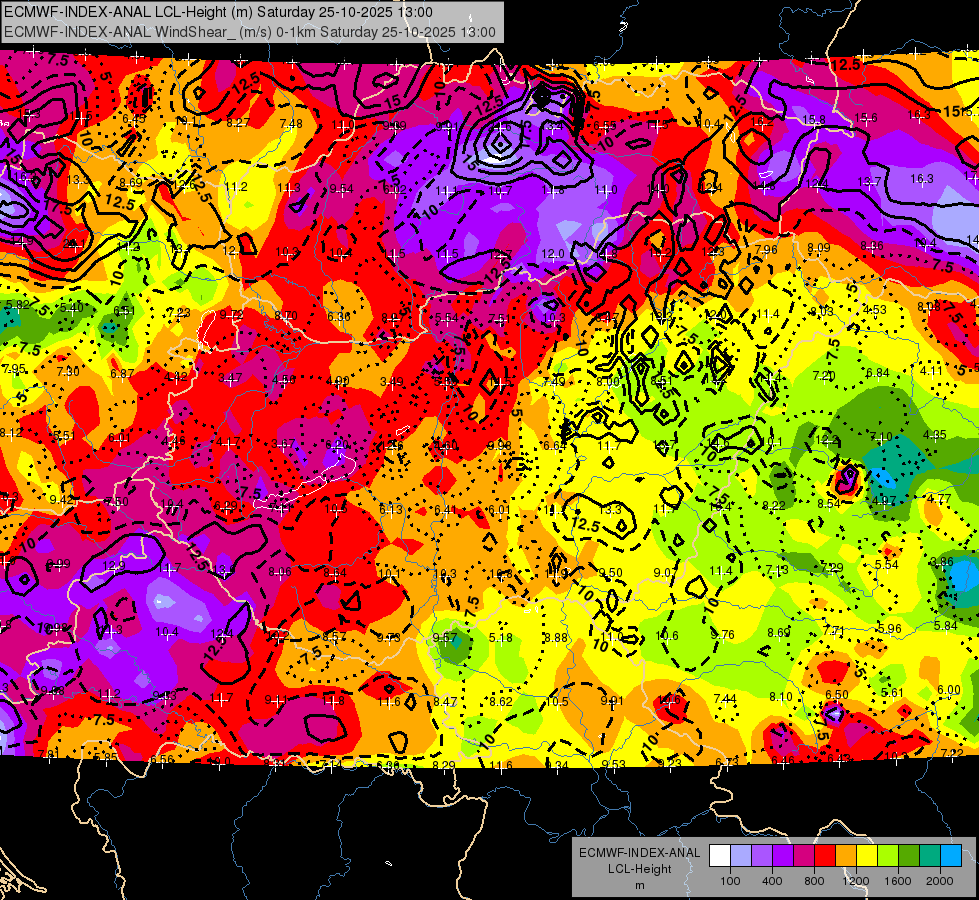Click the legend tick label 100
979x900 pixels.
[730, 881]
